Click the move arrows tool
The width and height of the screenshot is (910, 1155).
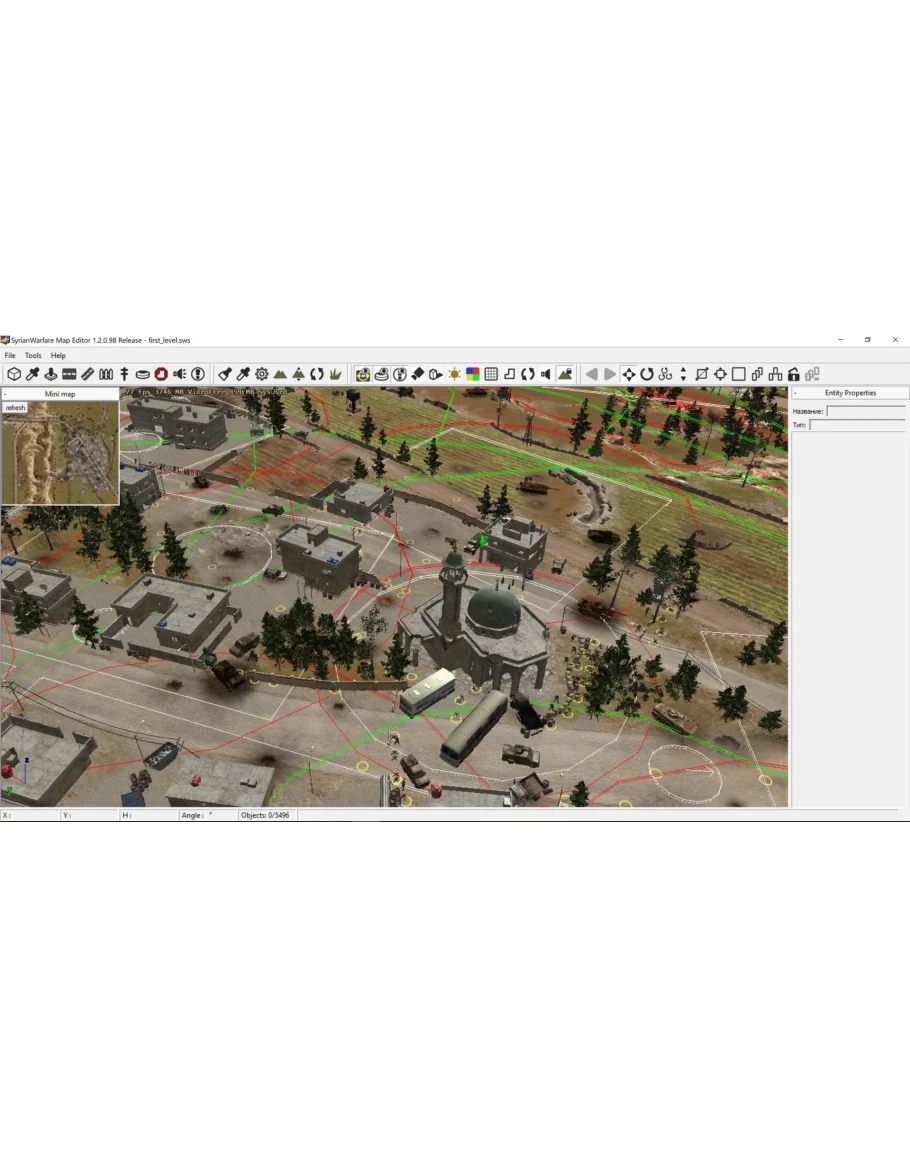629,374
